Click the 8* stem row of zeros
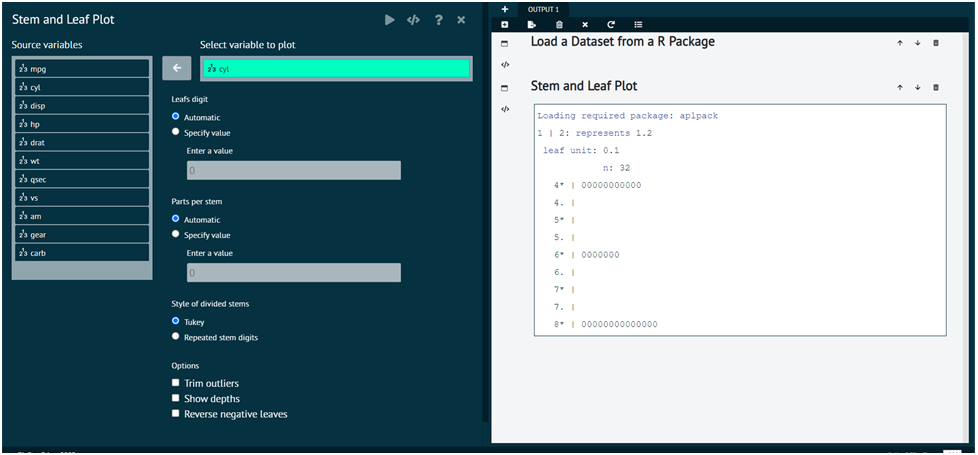Viewport: 978px width, 455px height. pyautogui.click(x=606, y=325)
